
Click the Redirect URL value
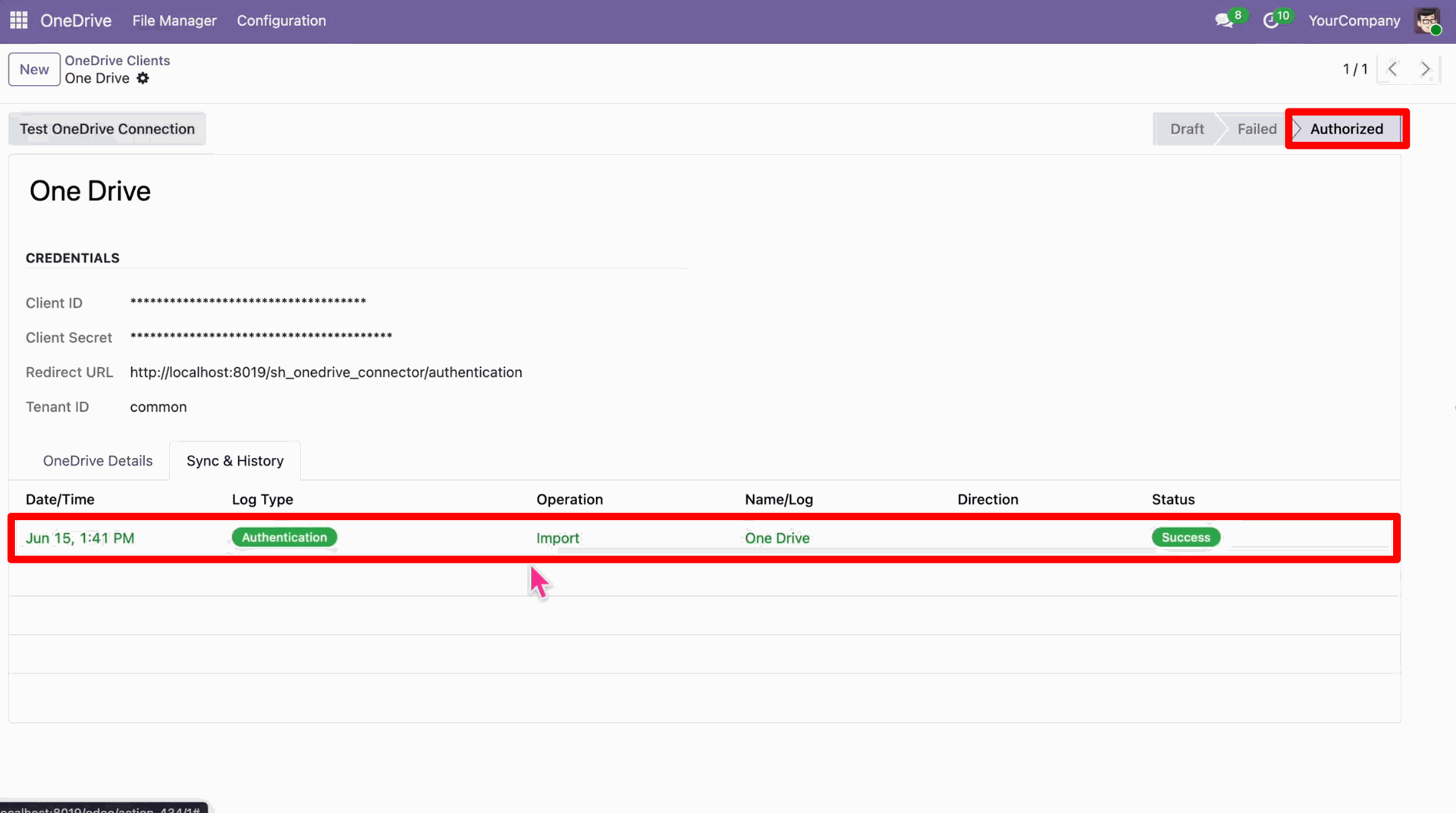coord(326,372)
